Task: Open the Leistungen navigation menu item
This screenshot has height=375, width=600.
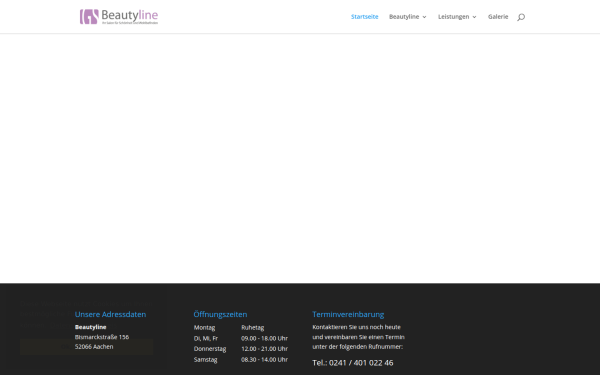Action: click(453, 16)
